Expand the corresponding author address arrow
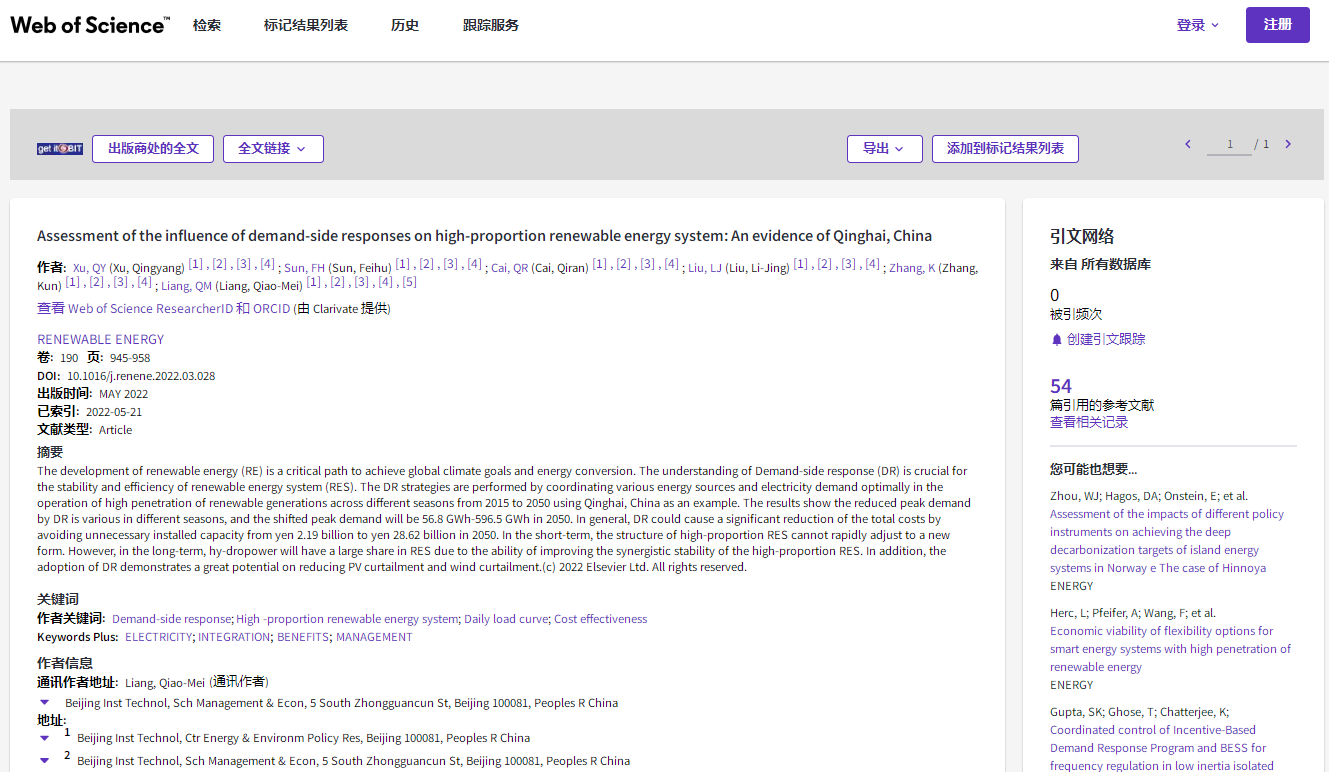 pyautogui.click(x=44, y=703)
